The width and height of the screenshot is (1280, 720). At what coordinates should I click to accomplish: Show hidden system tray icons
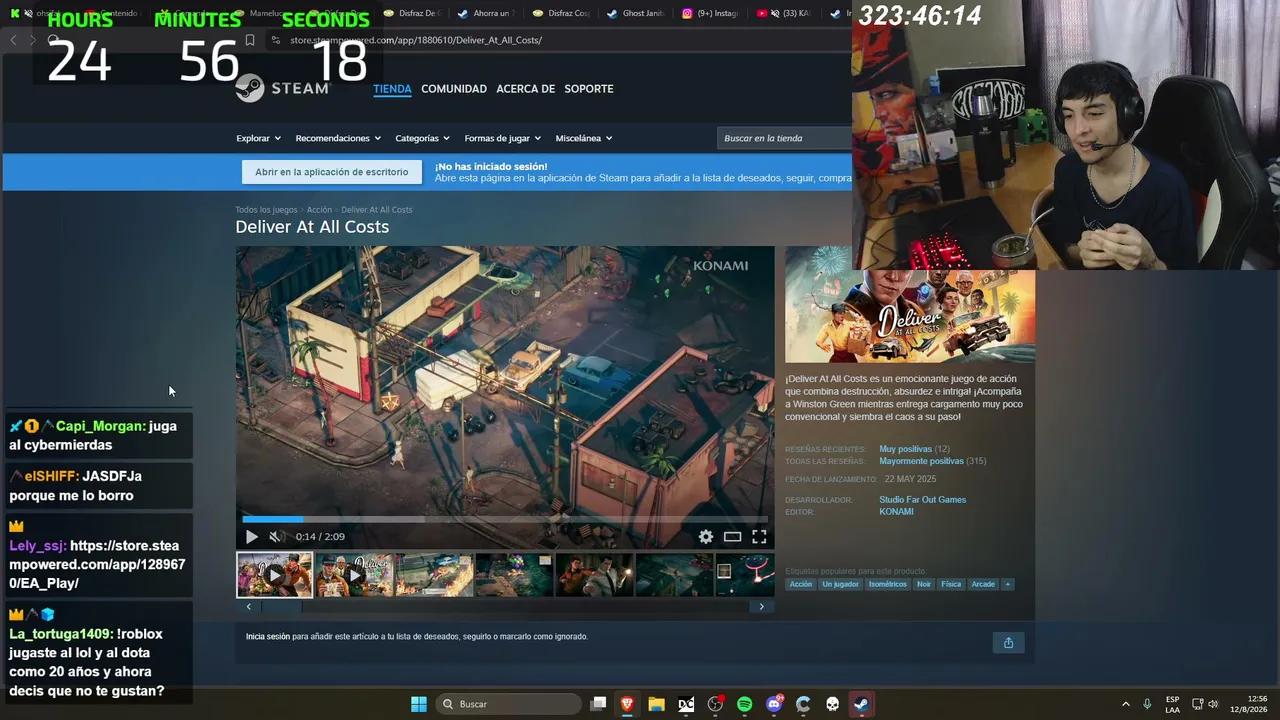pos(1125,704)
